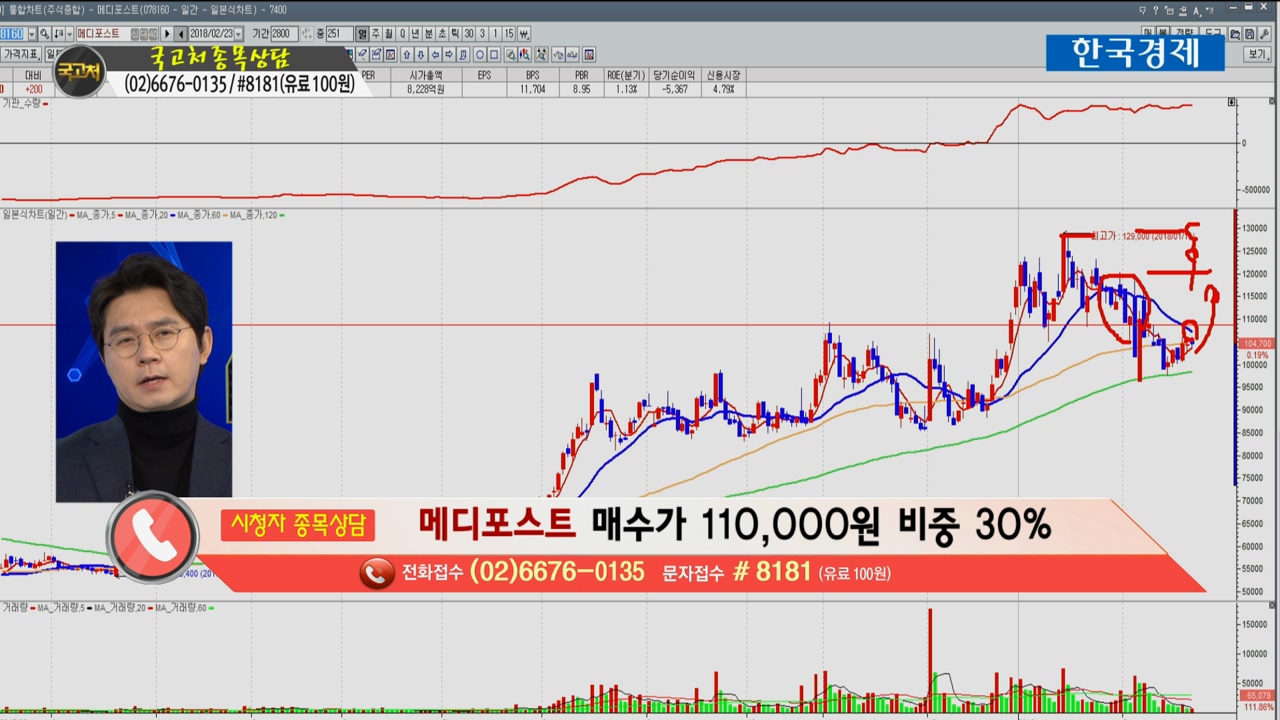This screenshot has height=720, width=1280.
Task: Choose the 3 interval button
Action: (482, 34)
